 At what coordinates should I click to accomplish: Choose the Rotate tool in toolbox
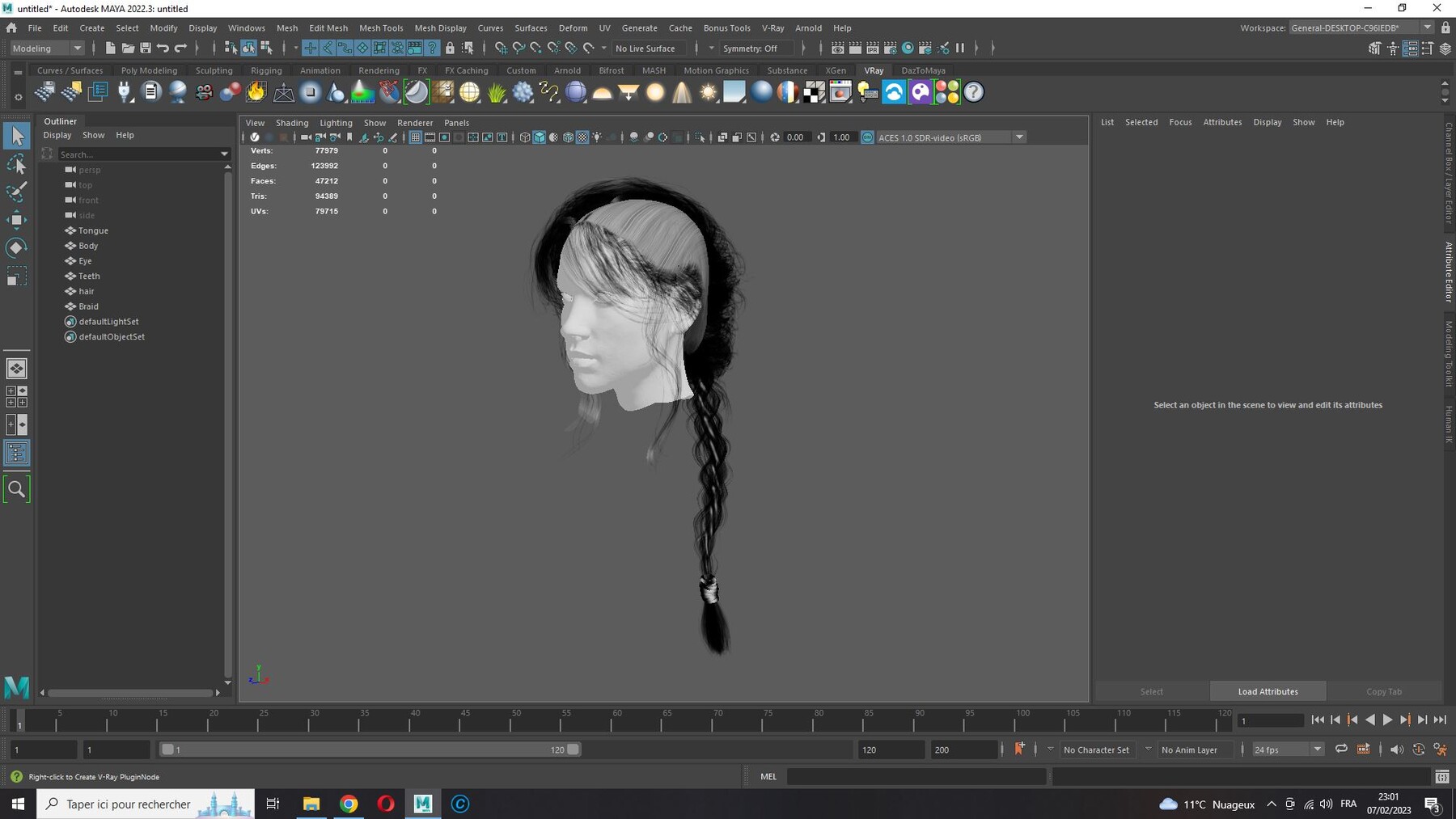(16, 247)
